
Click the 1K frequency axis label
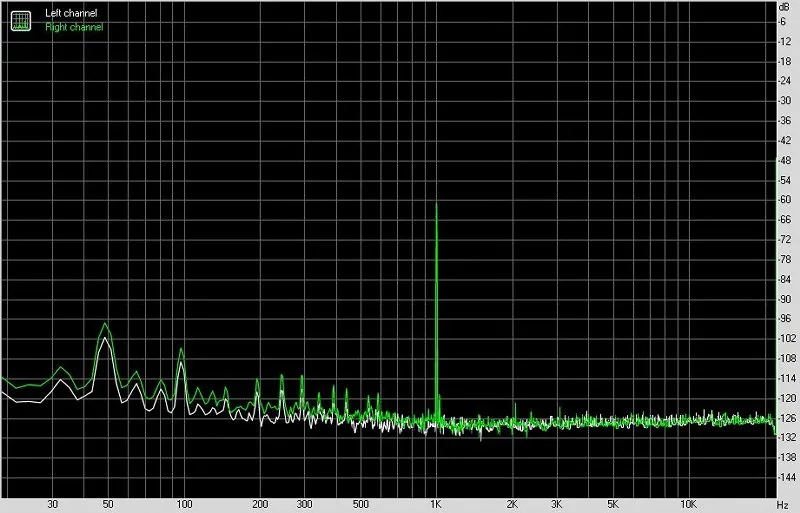(x=435, y=504)
